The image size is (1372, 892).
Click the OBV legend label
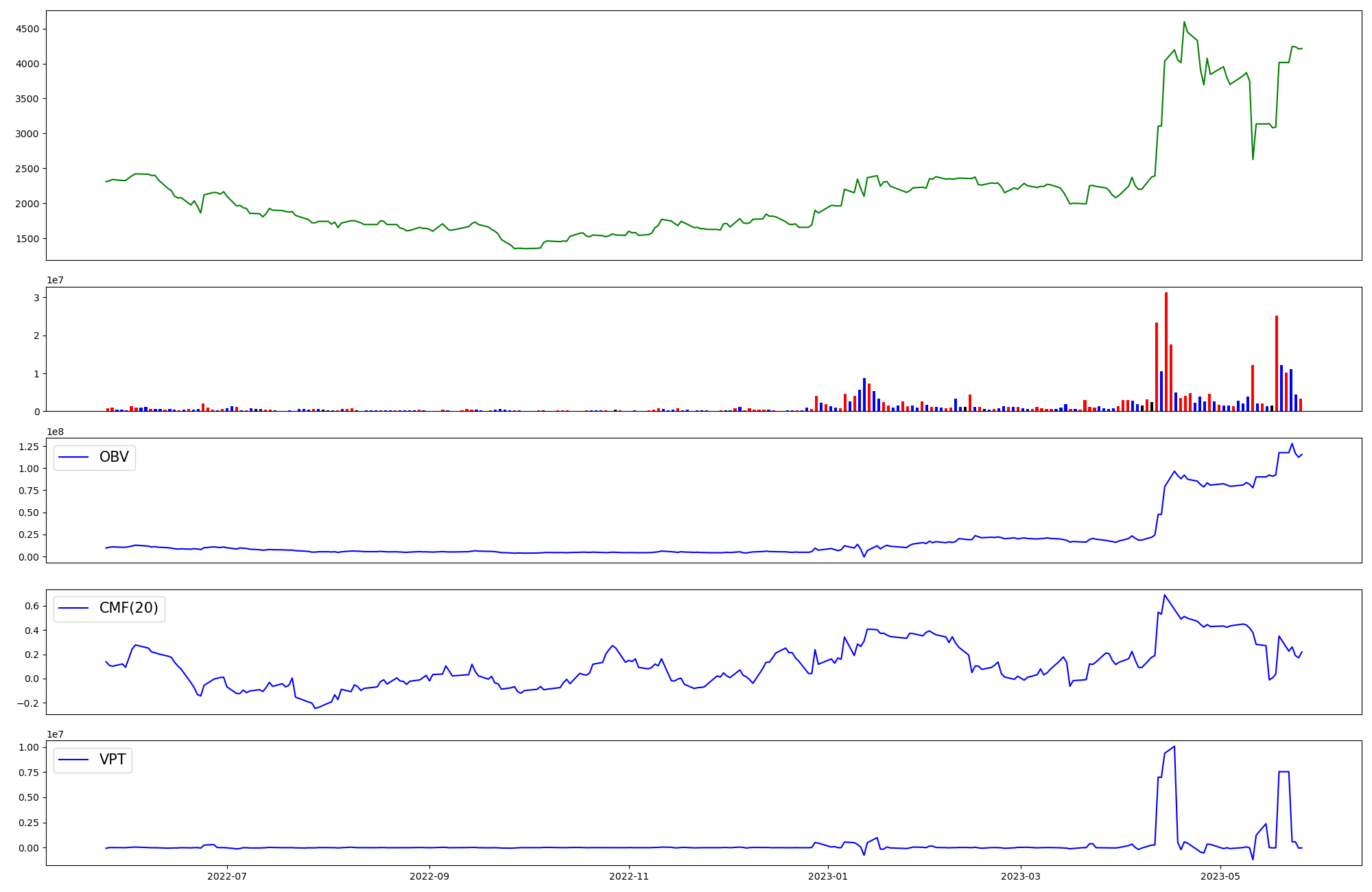(x=114, y=457)
